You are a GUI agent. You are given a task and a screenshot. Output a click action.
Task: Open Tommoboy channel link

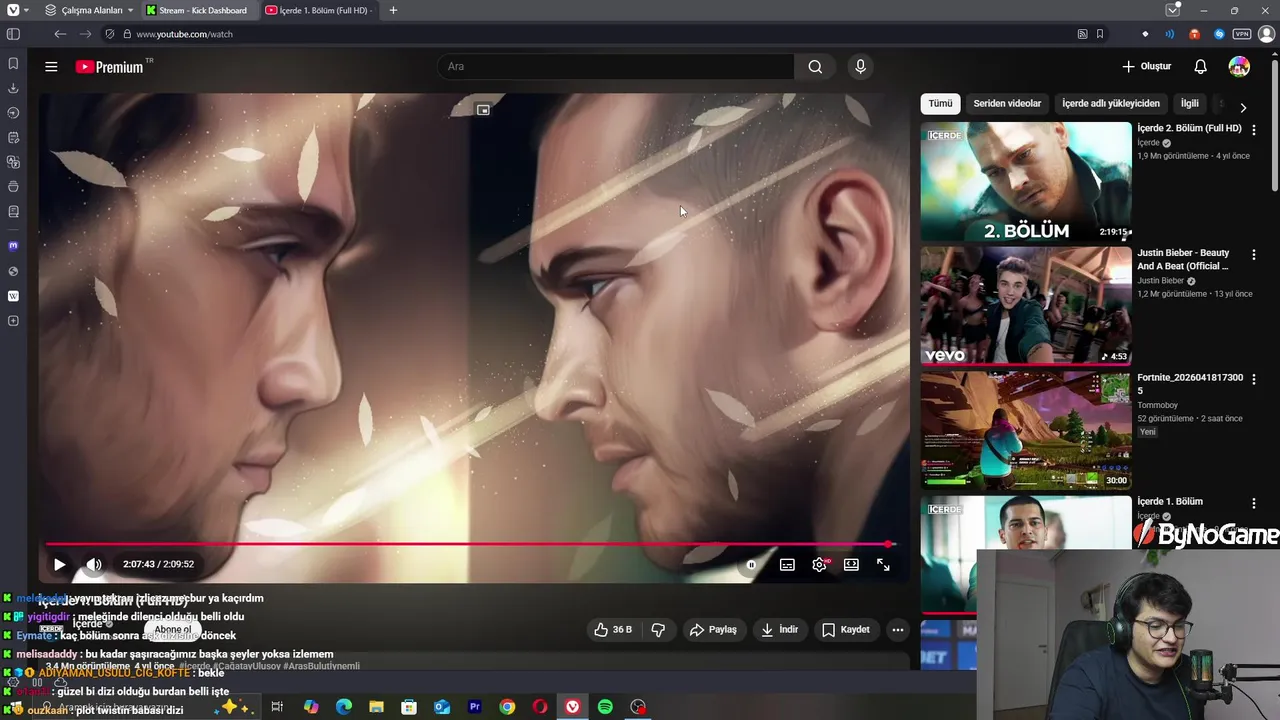pyautogui.click(x=1158, y=406)
